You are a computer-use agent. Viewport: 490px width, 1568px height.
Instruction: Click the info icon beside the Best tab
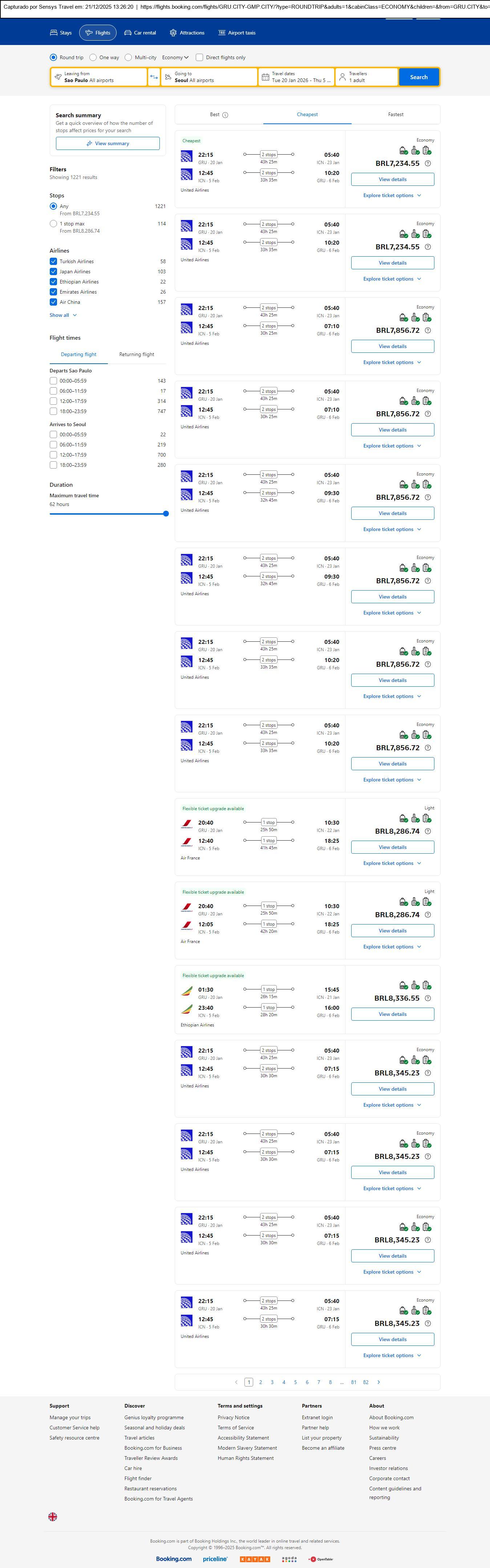[x=226, y=115]
